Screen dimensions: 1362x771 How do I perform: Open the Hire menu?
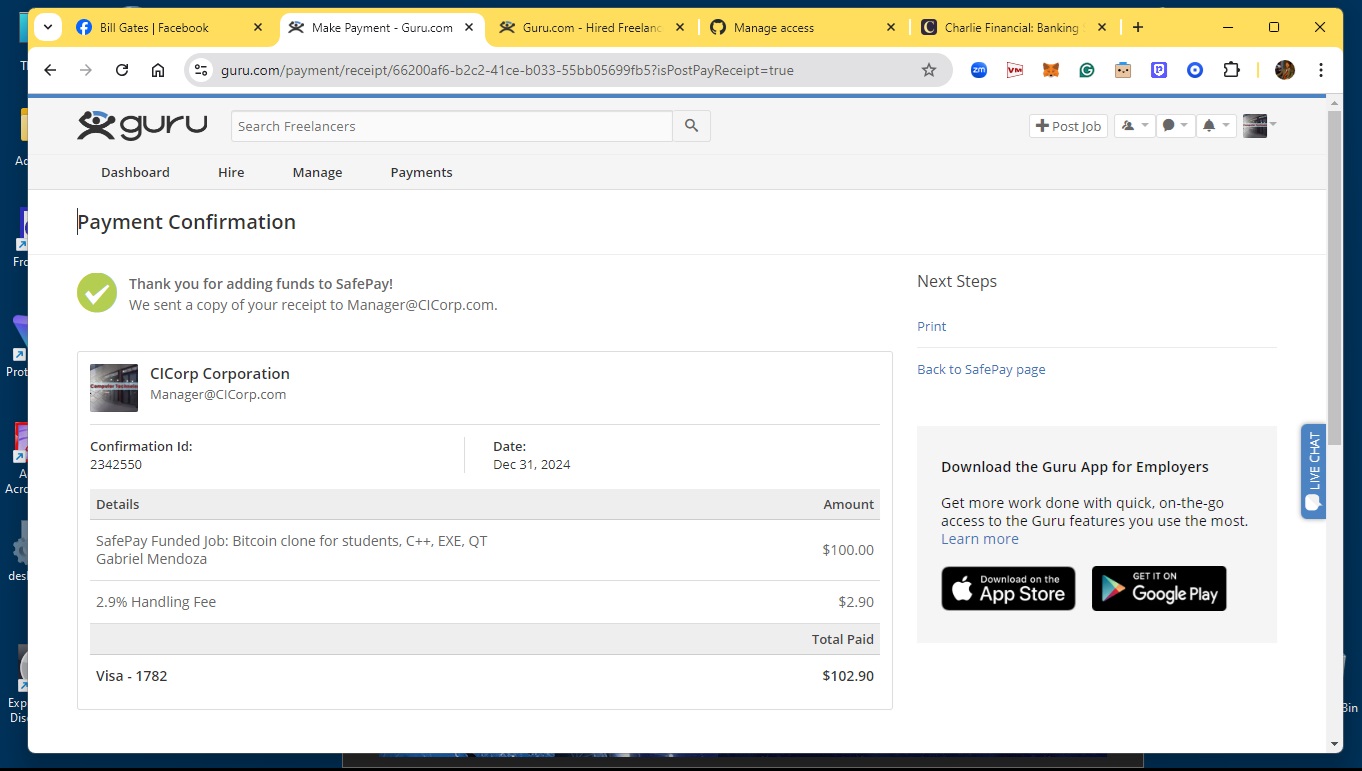(x=231, y=172)
